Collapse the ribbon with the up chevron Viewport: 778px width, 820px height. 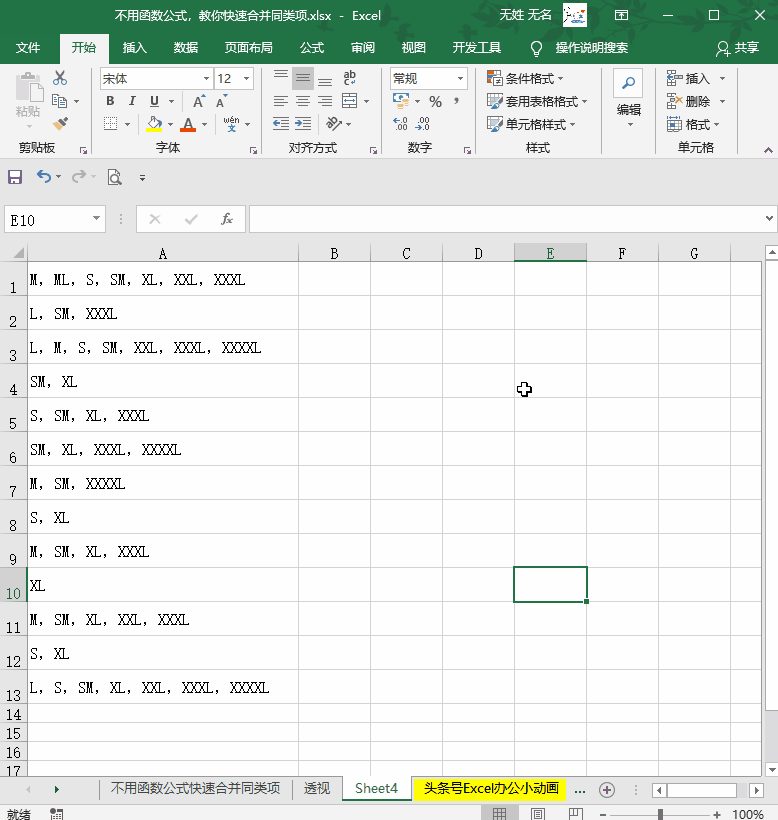pyautogui.click(x=768, y=150)
